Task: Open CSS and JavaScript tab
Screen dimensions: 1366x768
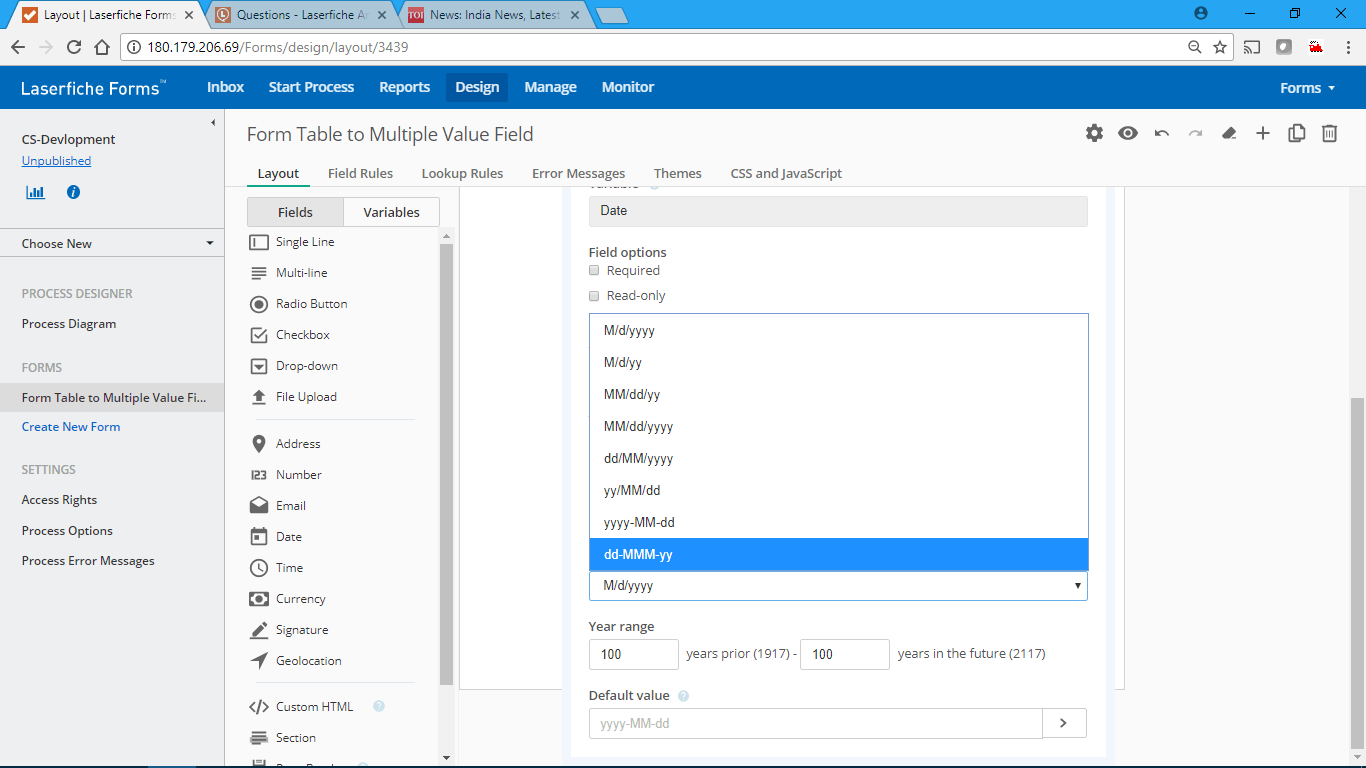Action: 786,173
